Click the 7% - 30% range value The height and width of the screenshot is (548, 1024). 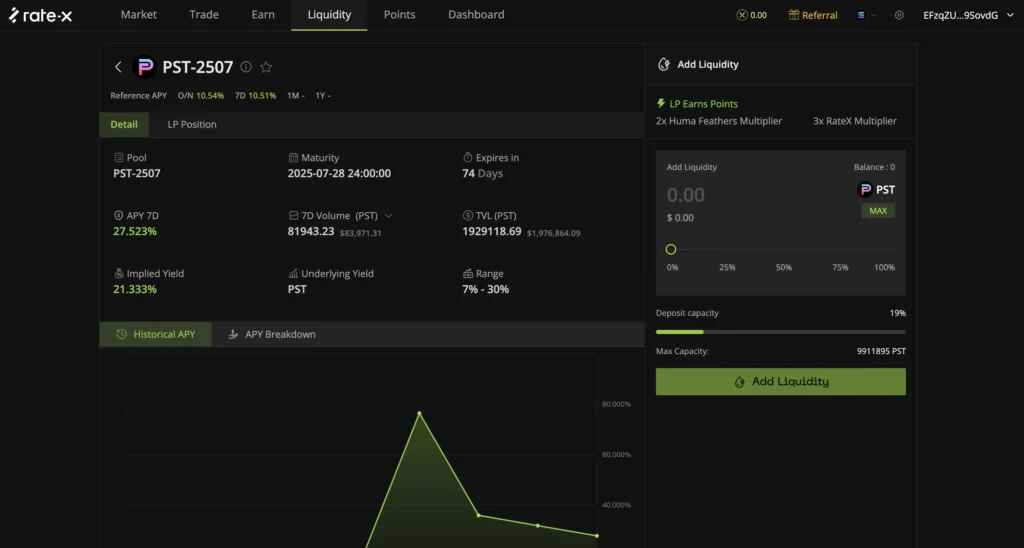coord(485,289)
